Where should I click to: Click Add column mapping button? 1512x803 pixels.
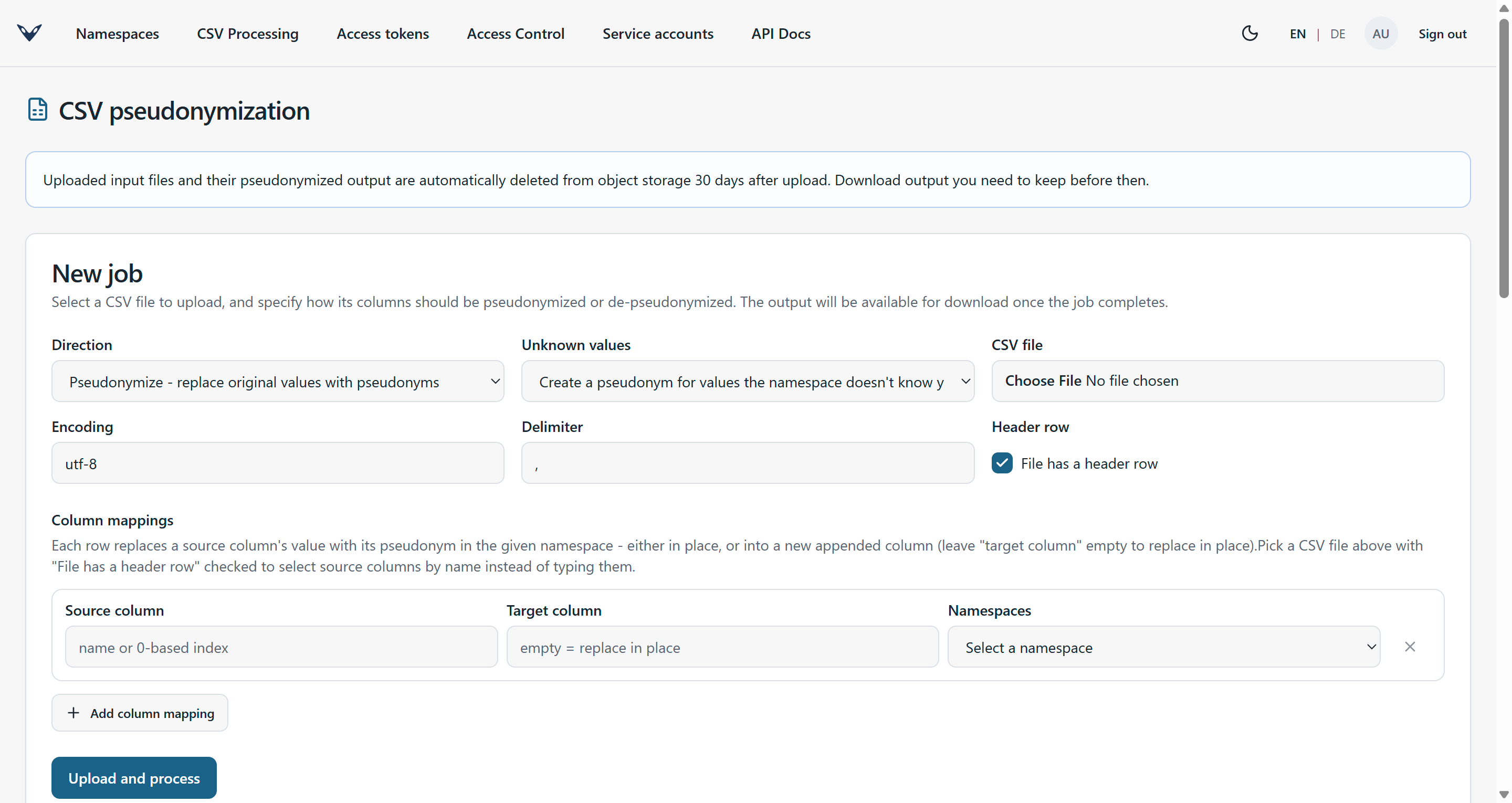point(140,713)
